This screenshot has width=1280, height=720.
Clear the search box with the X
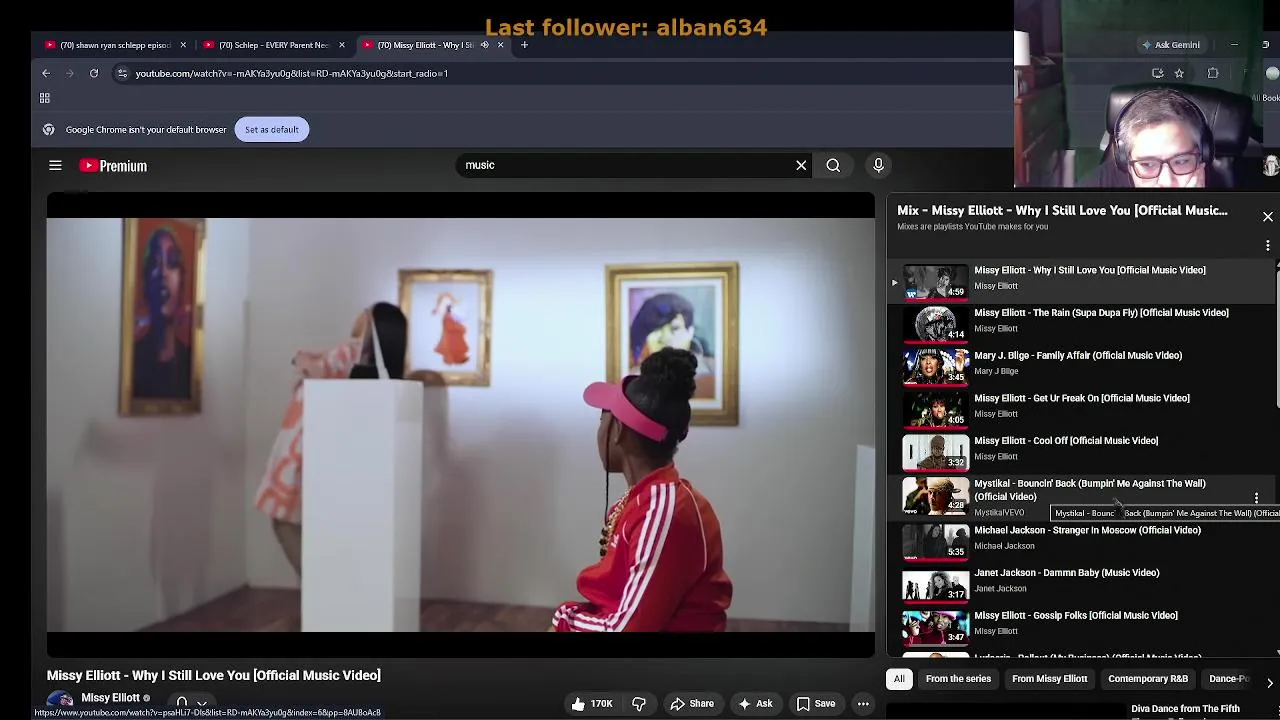[801, 165]
